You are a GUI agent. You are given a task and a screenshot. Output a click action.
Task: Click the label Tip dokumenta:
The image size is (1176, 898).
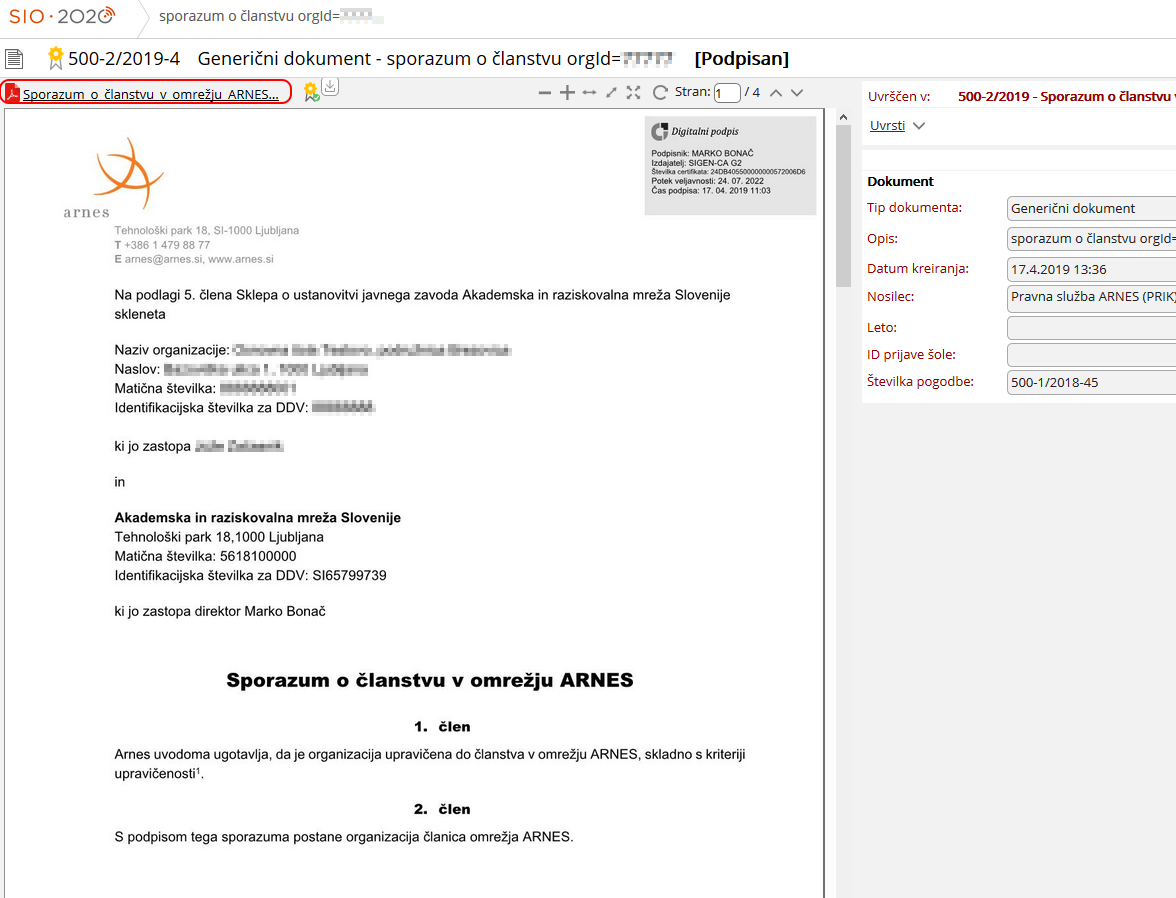pyautogui.click(x=914, y=208)
